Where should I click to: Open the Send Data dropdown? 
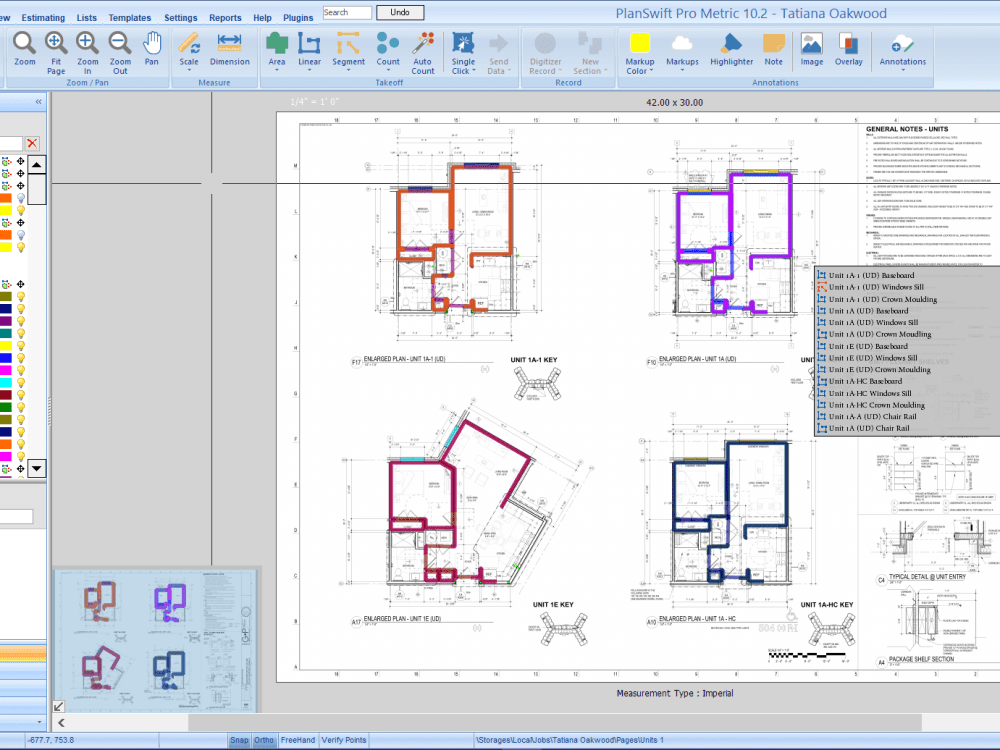pos(509,71)
